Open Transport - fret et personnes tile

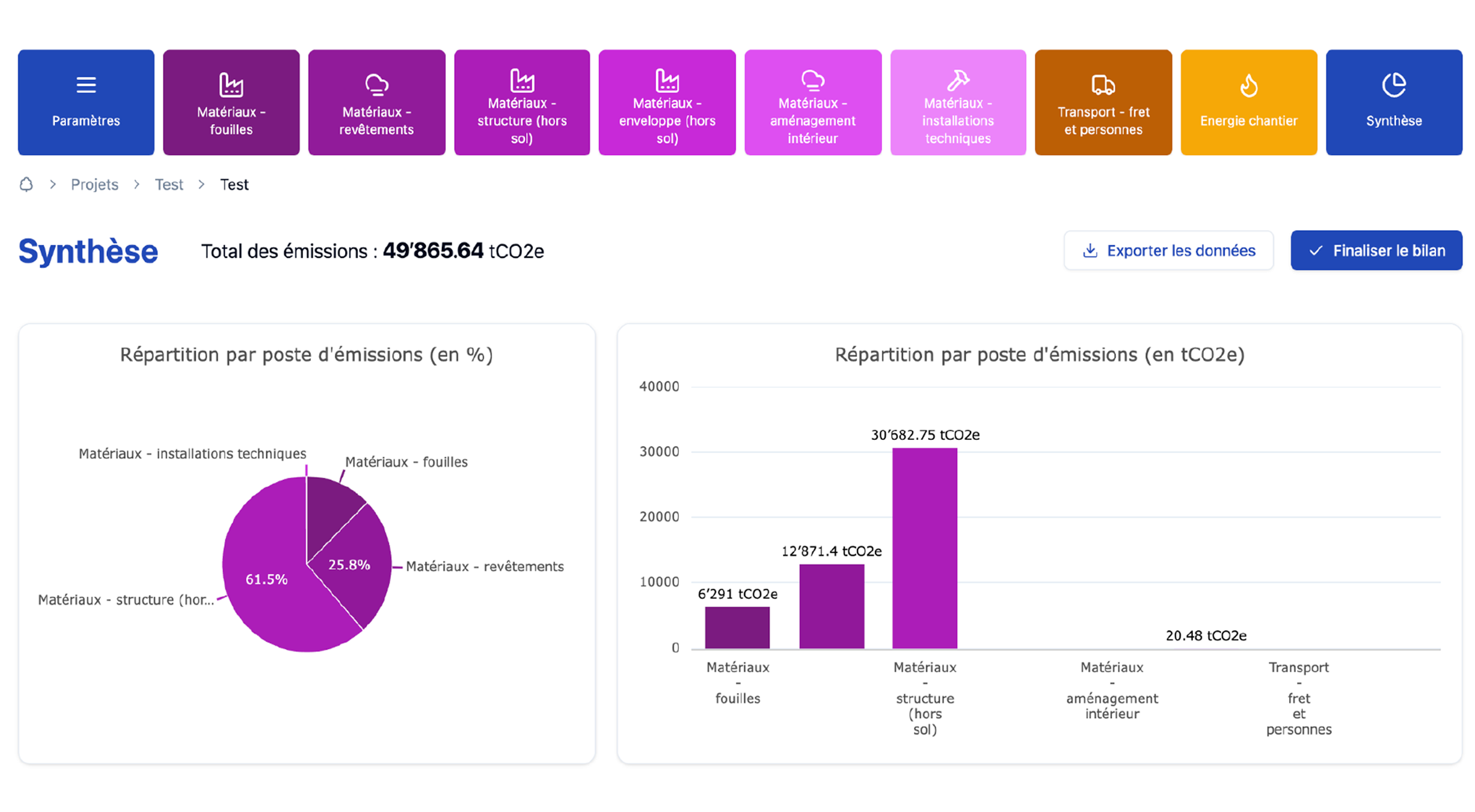1103,102
